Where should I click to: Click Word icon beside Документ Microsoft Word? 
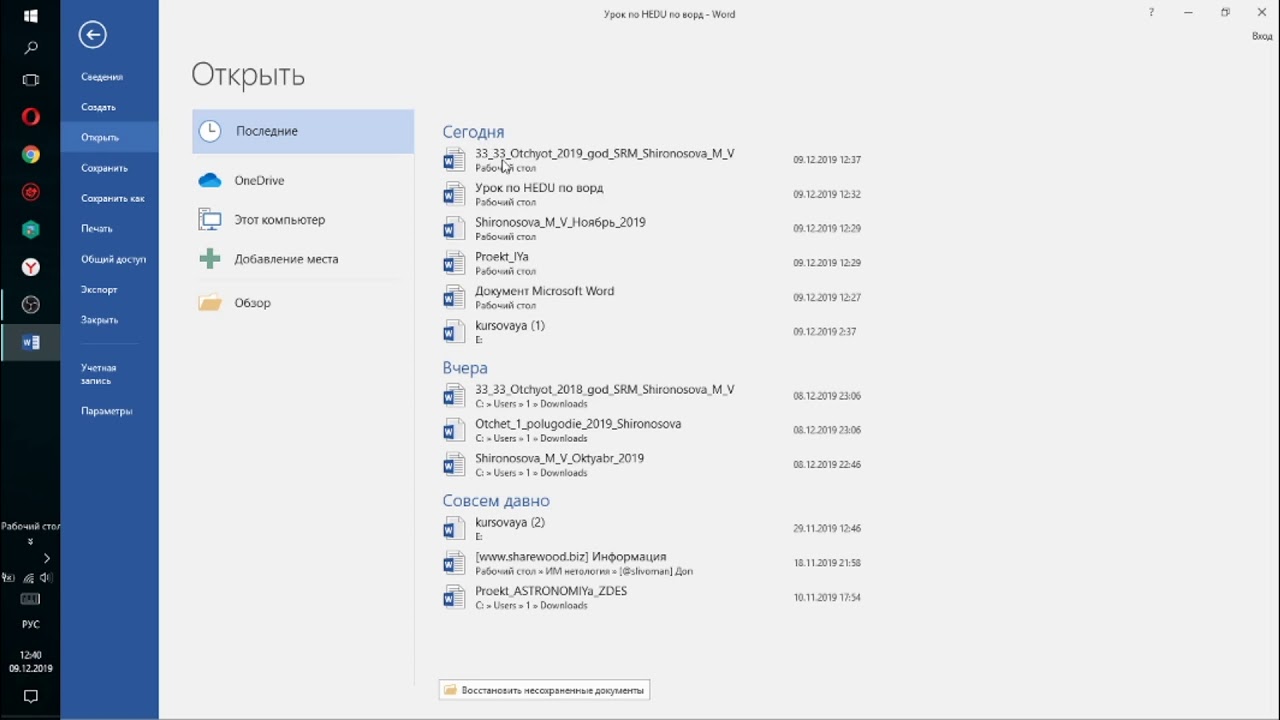(x=454, y=297)
